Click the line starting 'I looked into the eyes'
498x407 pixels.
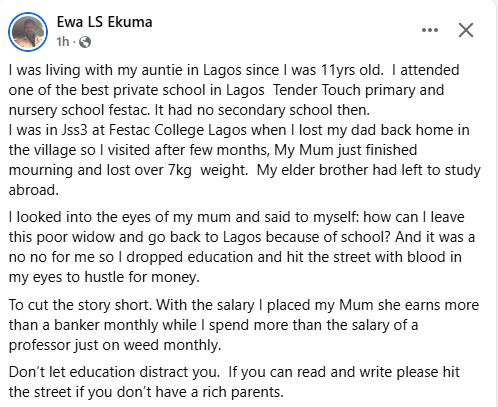tap(236, 217)
